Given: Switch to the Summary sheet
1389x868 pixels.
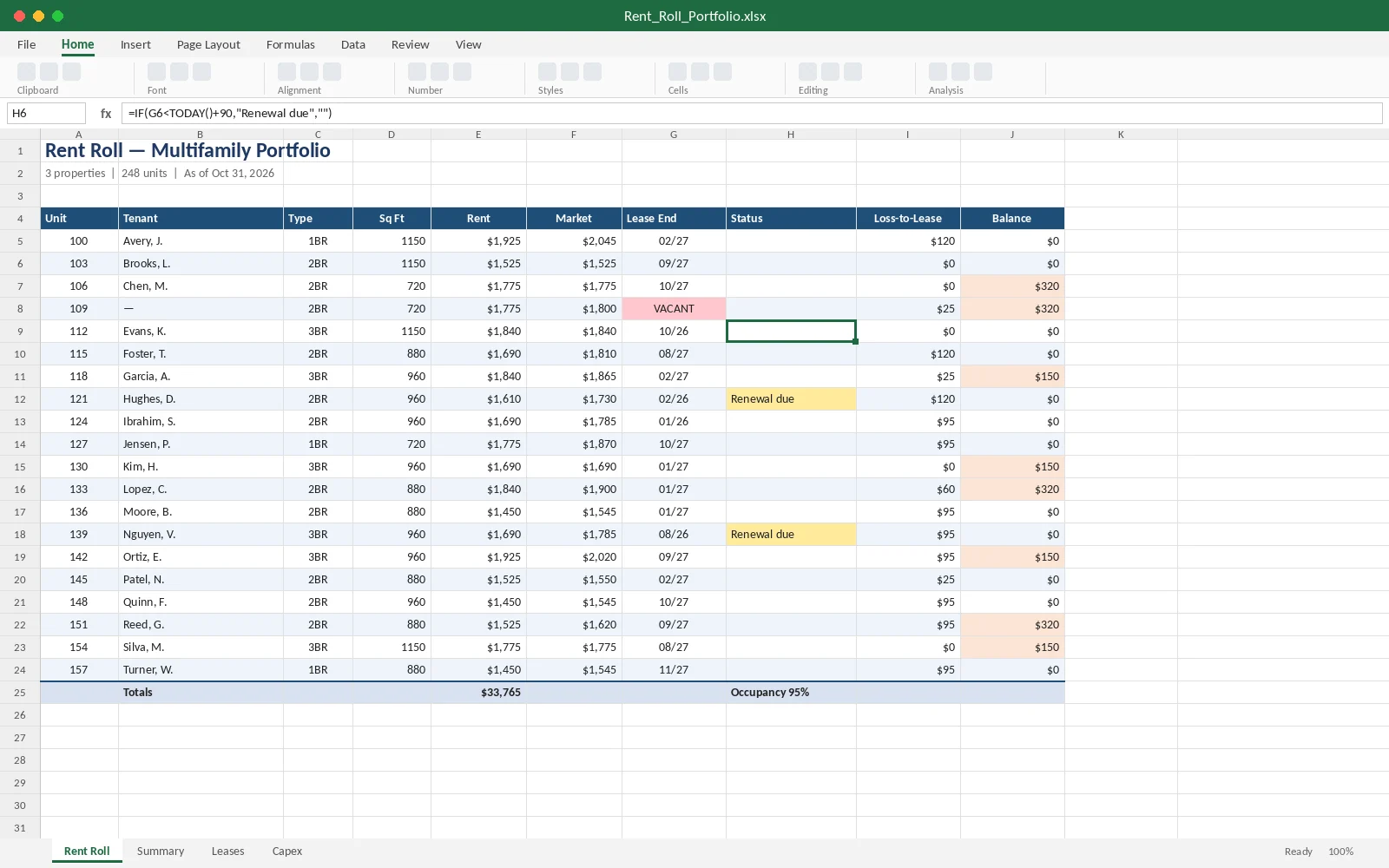Looking at the screenshot, I should (x=161, y=852).
